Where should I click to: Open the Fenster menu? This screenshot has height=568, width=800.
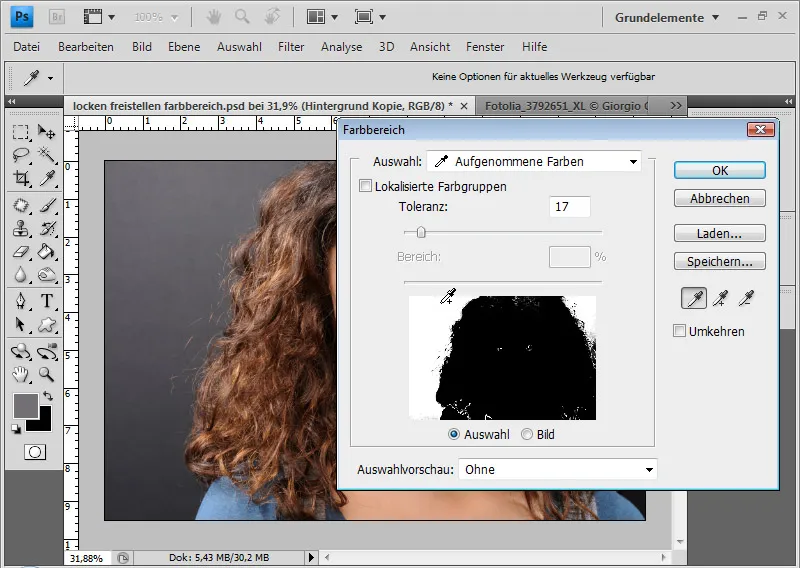(x=485, y=47)
